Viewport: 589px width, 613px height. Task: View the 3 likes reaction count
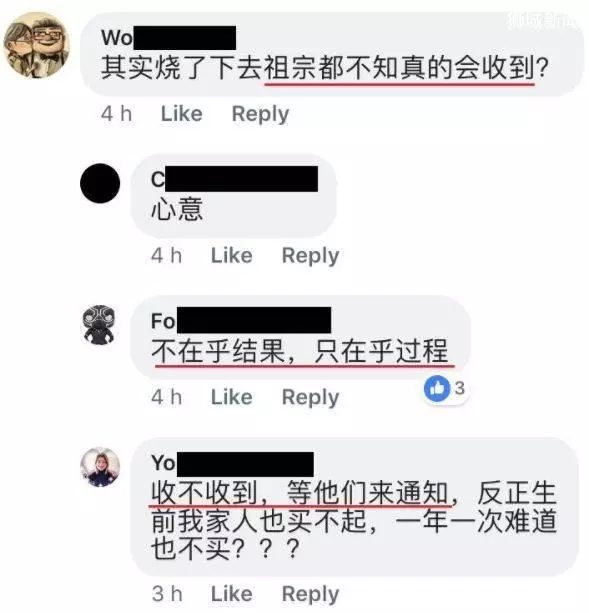460,389
